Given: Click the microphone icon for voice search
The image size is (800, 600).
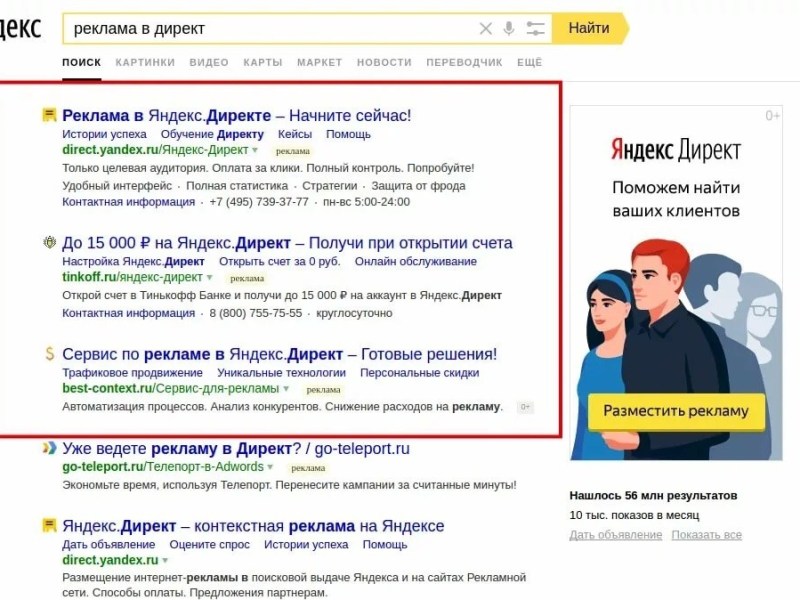Looking at the screenshot, I should (x=511, y=29).
